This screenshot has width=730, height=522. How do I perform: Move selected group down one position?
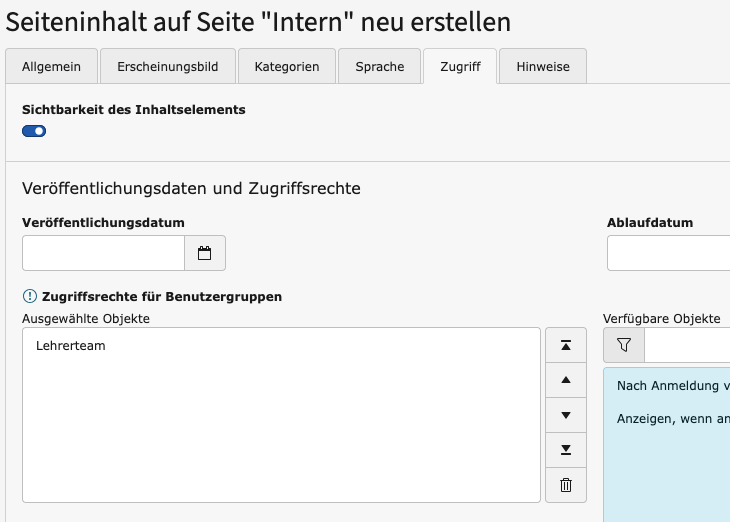(x=566, y=415)
